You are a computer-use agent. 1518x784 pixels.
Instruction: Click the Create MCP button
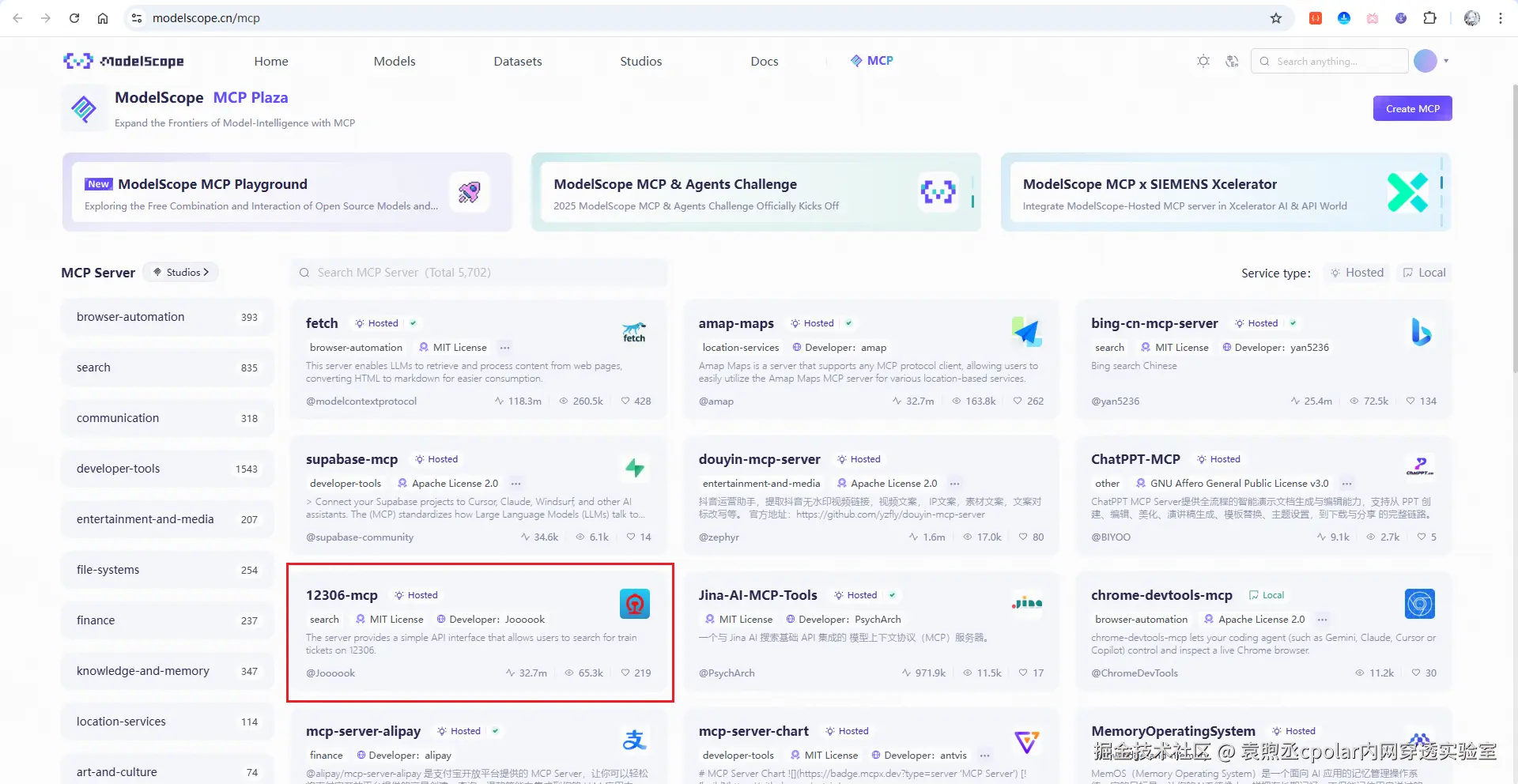1413,108
